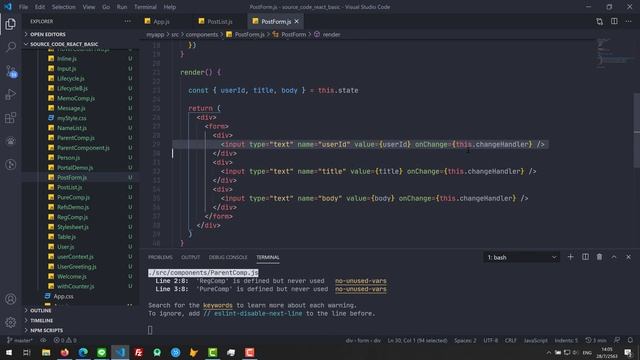Viewport: 640px width, 360px height.
Task: Switch to the DEBUG CONSOLE tab
Action: (x=228, y=257)
